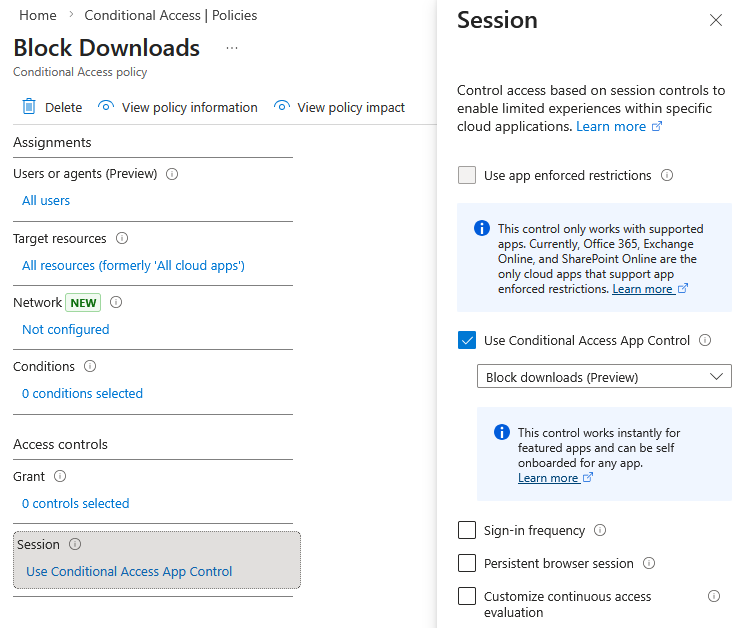Open the Block downloads (Preview) dropdown
The image size is (740, 628).
tap(604, 377)
